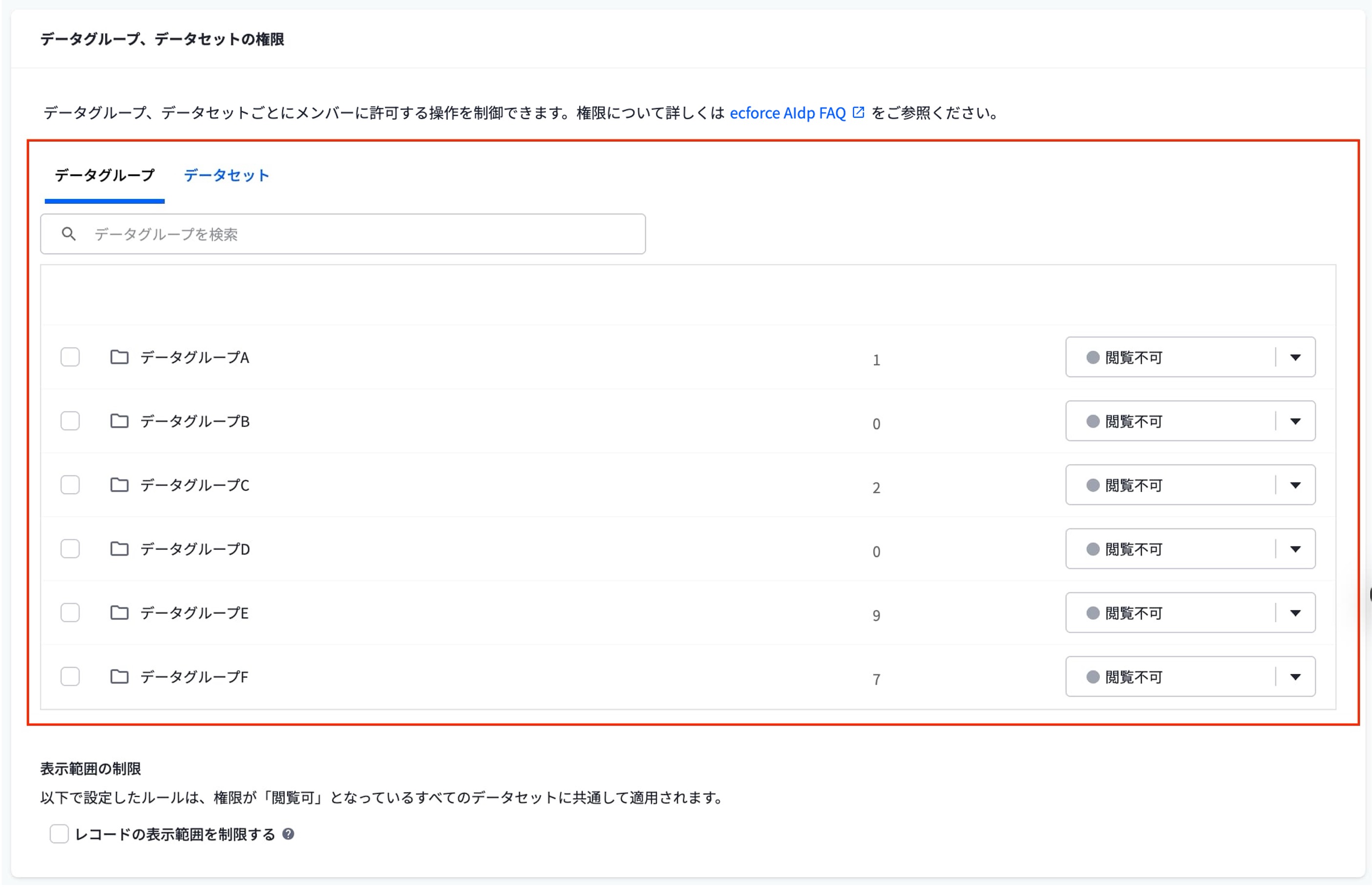Click the search magnifier icon
The height and width of the screenshot is (887, 1372).
[68, 234]
